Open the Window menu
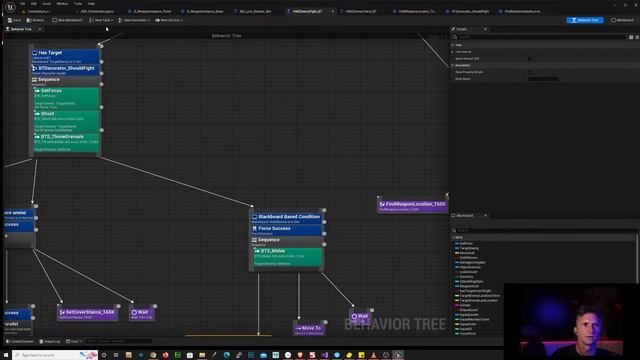This screenshot has height=360, width=640. (x=62, y=4)
